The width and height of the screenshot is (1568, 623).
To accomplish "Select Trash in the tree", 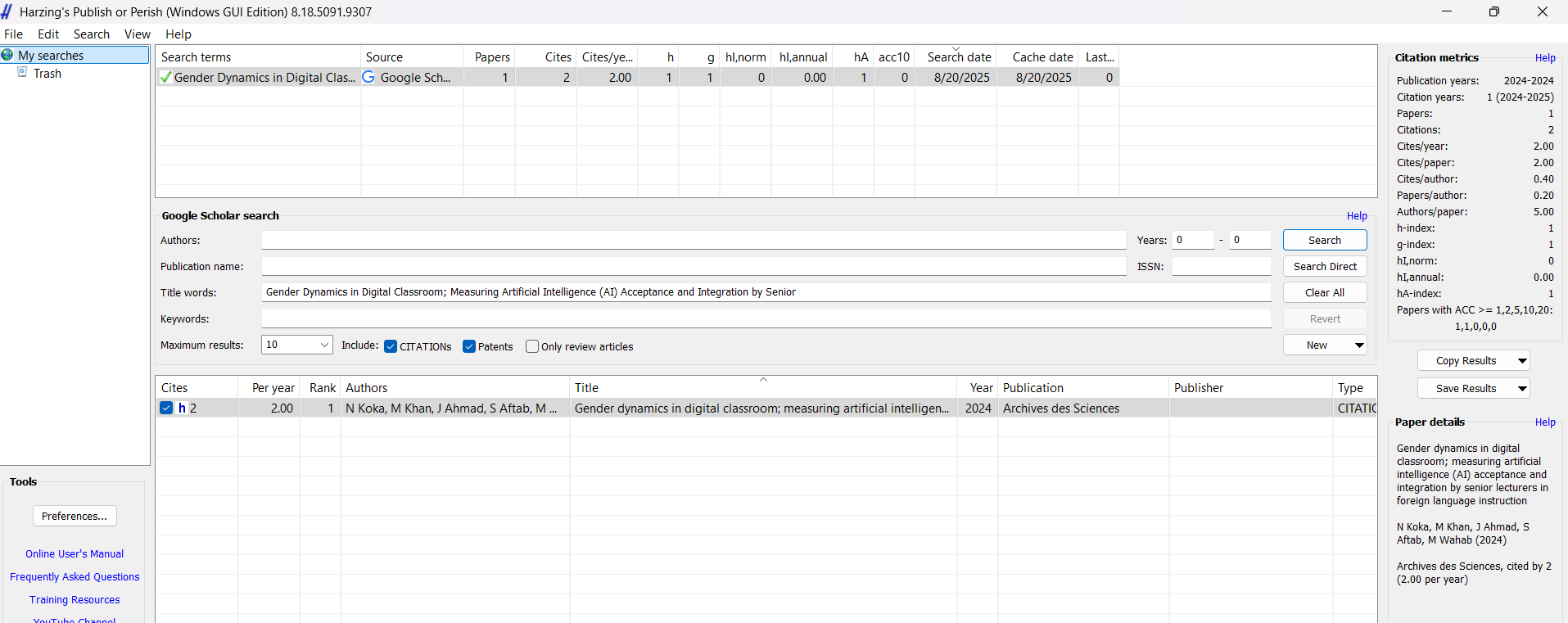I will click(47, 73).
